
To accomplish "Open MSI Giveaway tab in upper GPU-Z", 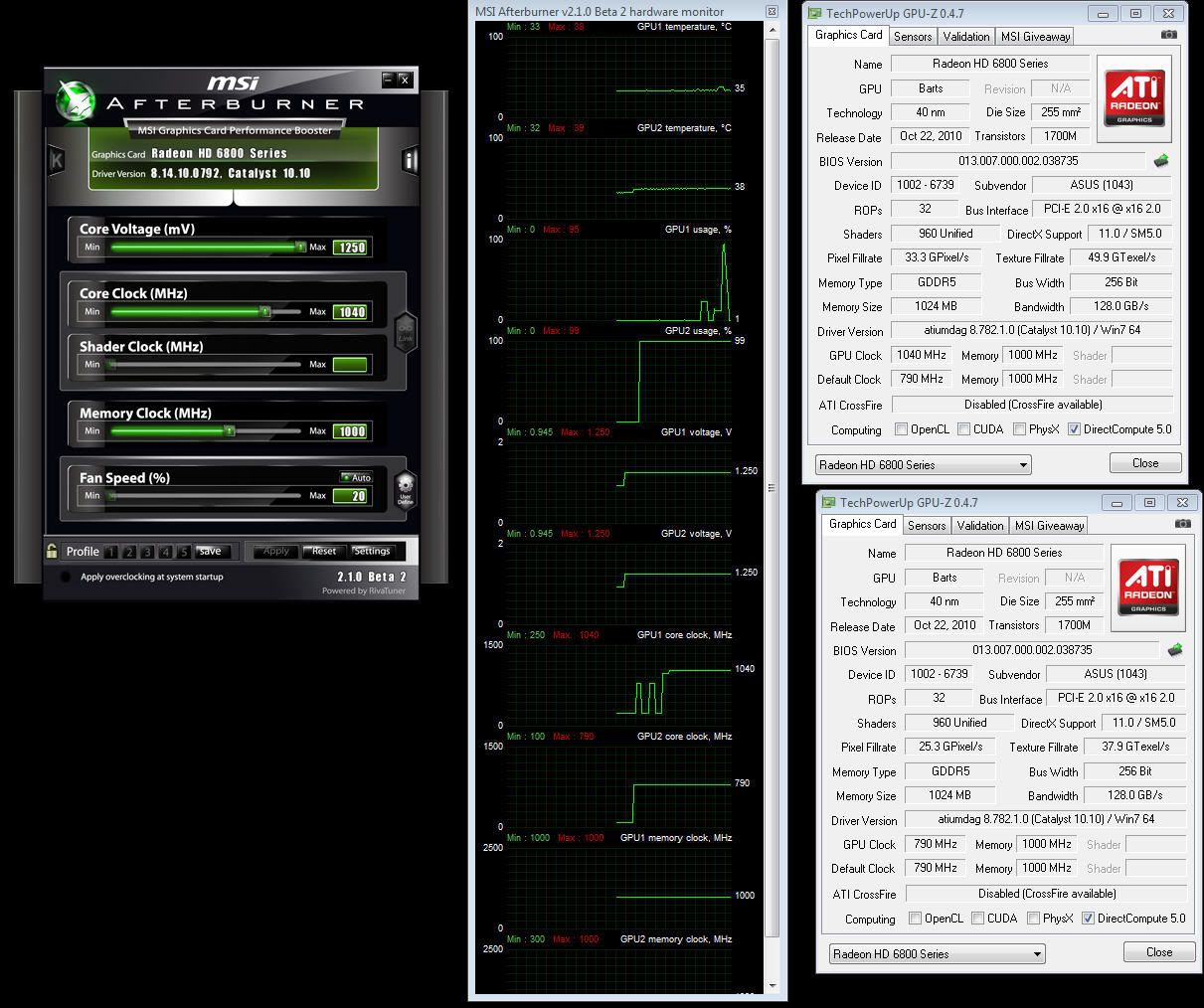I will pos(1035,36).
